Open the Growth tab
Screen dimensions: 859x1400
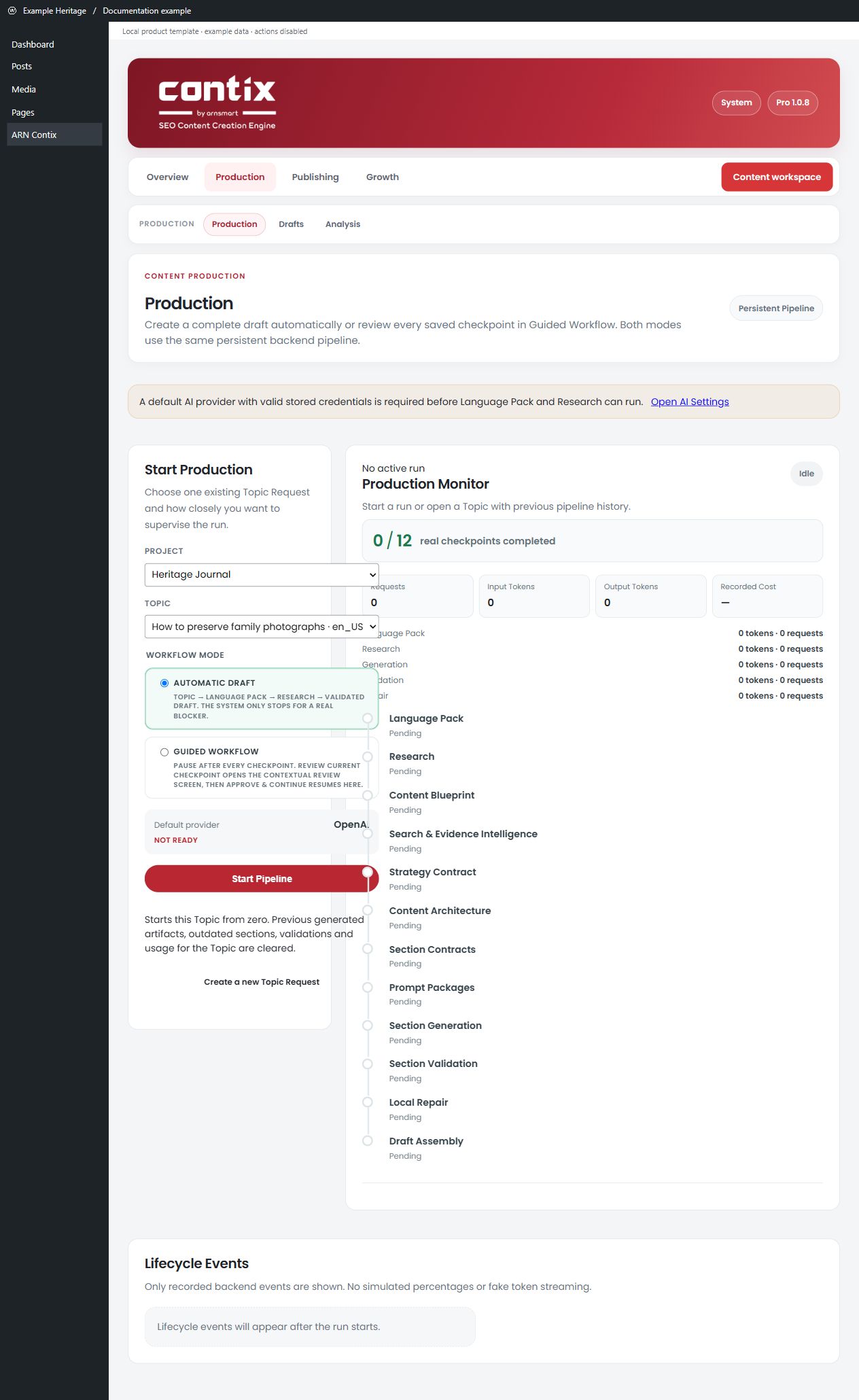(383, 177)
